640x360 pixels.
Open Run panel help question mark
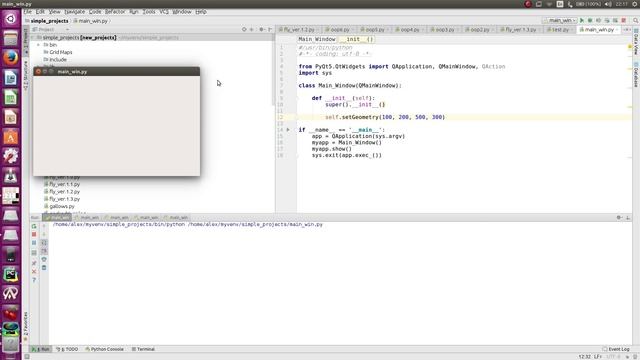pos(34,280)
